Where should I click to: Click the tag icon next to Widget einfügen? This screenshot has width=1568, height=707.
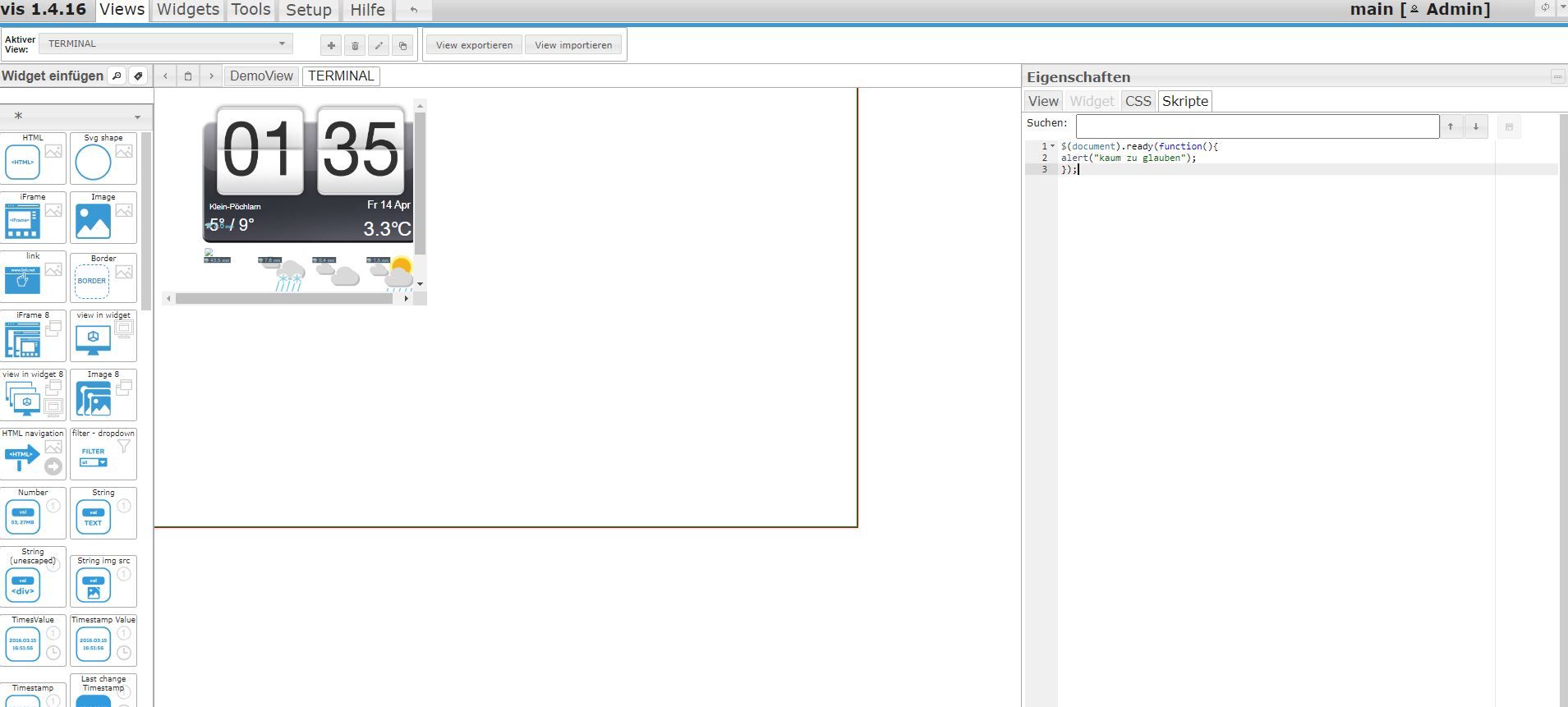click(x=138, y=76)
